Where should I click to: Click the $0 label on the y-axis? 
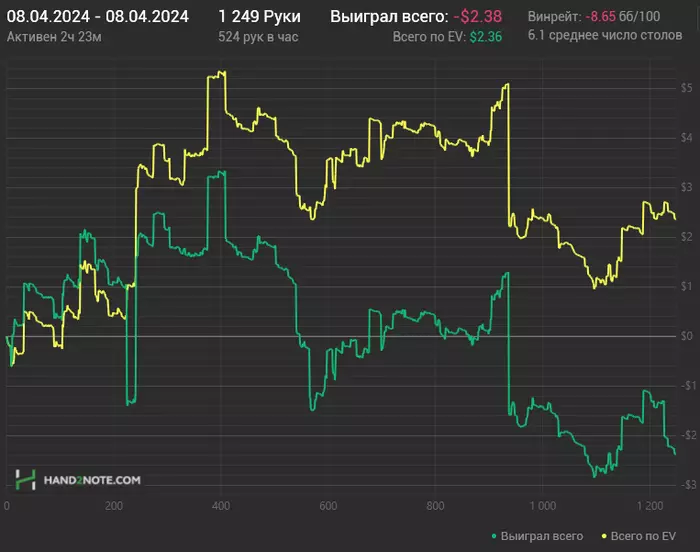point(687,336)
